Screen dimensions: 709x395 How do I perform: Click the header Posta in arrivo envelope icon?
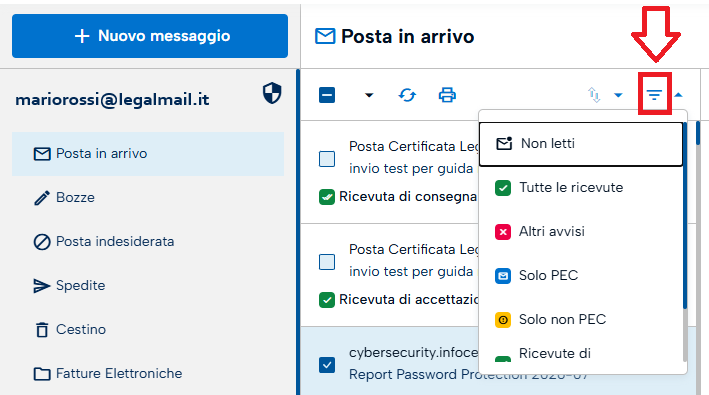tap(325, 36)
